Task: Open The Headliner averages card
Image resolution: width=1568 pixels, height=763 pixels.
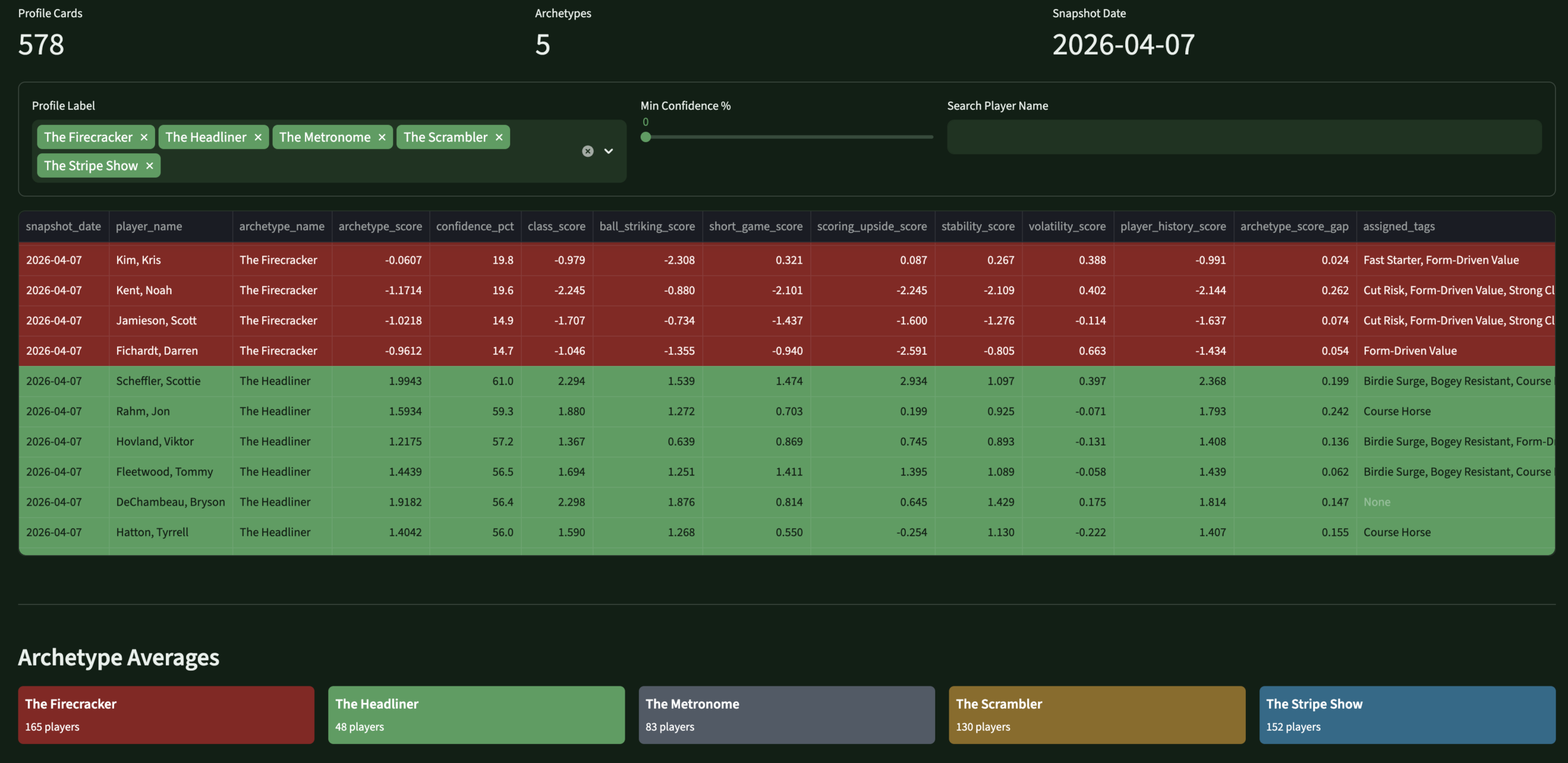Action: click(476, 715)
